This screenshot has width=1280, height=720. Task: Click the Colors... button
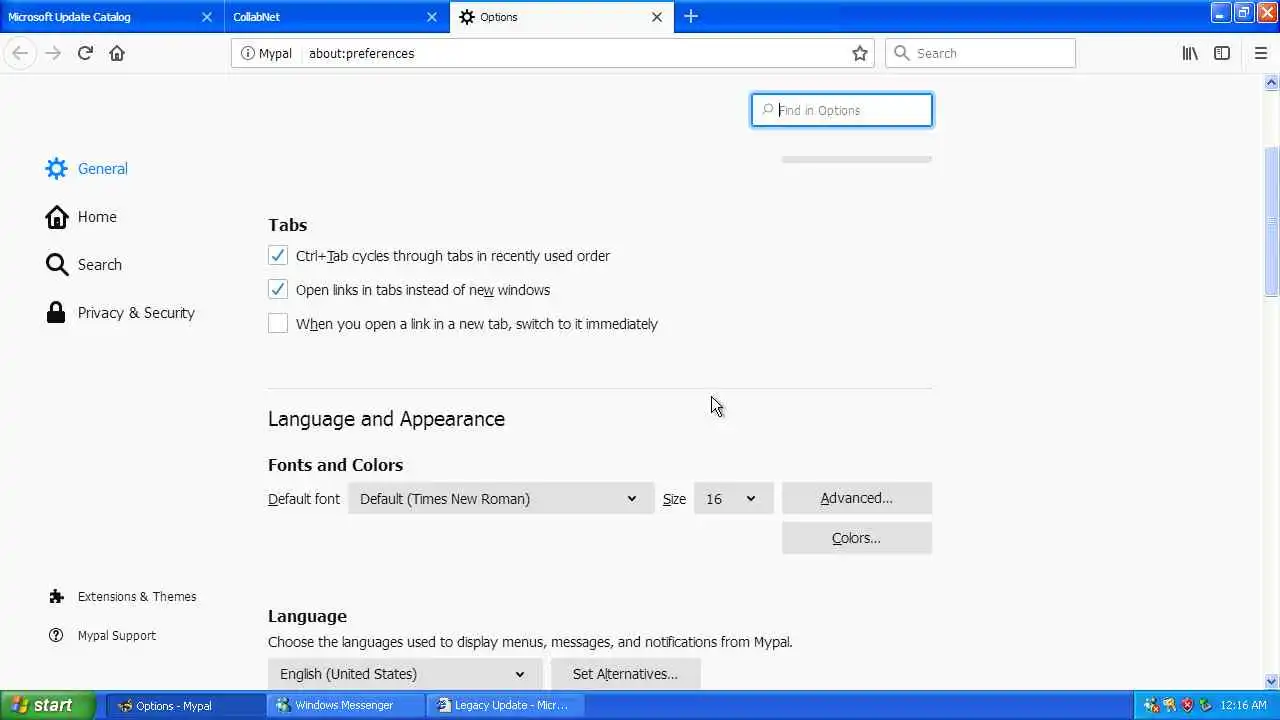pyautogui.click(x=857, y=538)
